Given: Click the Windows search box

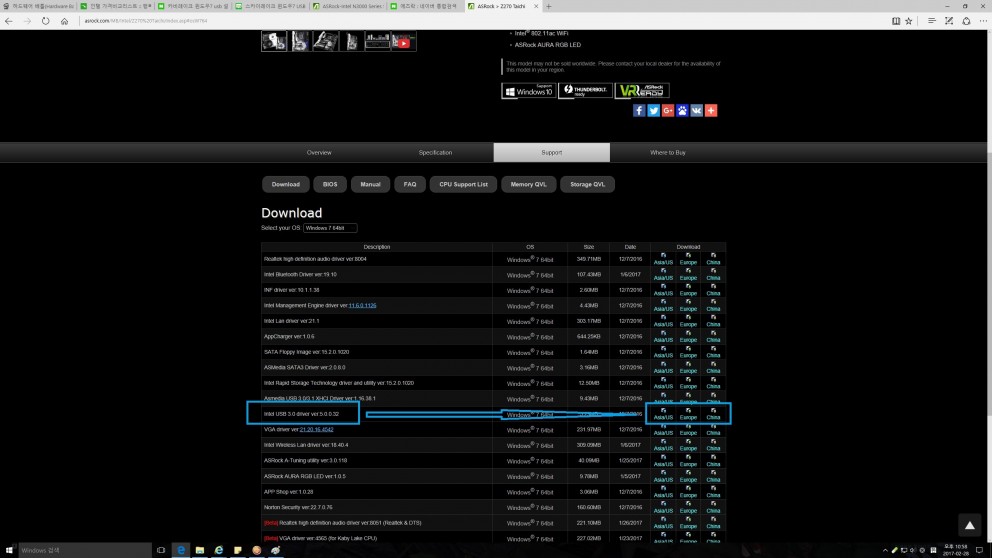Looking at the screenshot, I should [x=85, y=550].
